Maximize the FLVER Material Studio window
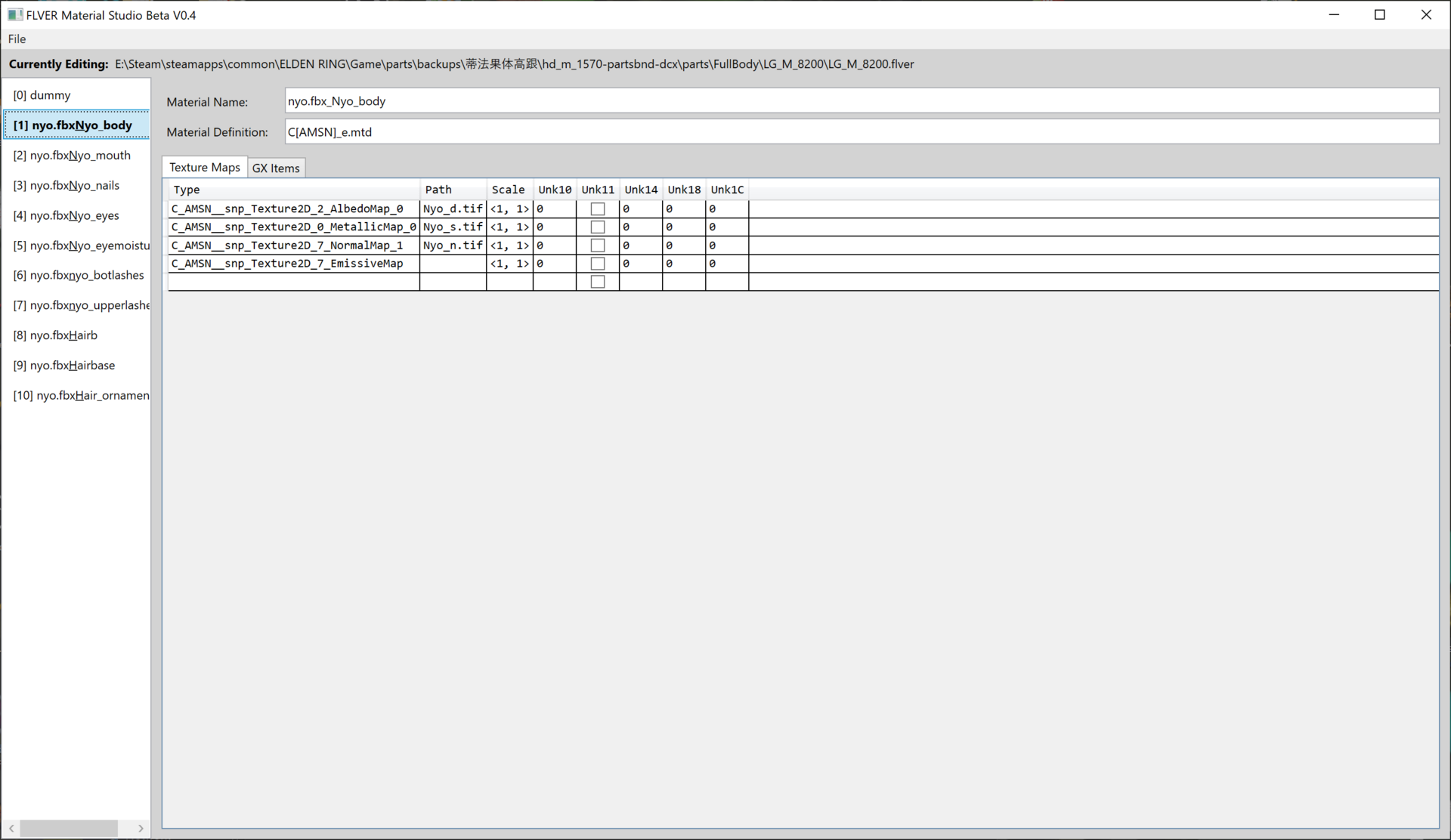1451x840 pixels. pos(1380,14)
